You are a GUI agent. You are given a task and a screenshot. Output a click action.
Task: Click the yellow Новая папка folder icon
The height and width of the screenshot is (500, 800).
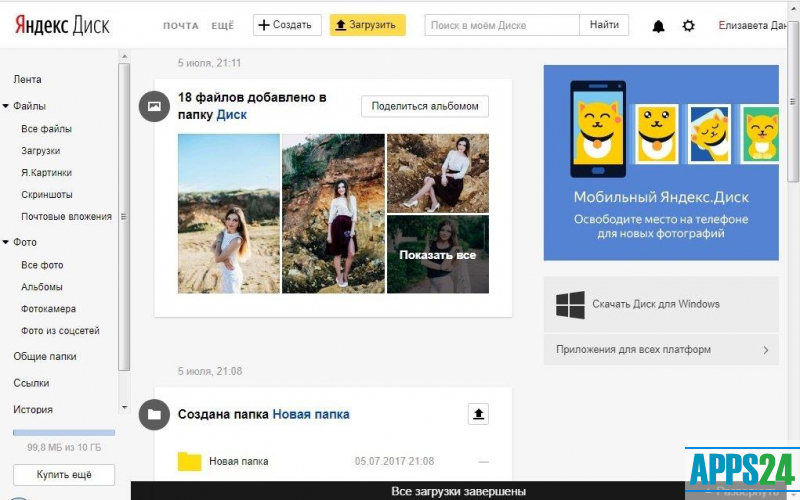(x=189, y=461)
